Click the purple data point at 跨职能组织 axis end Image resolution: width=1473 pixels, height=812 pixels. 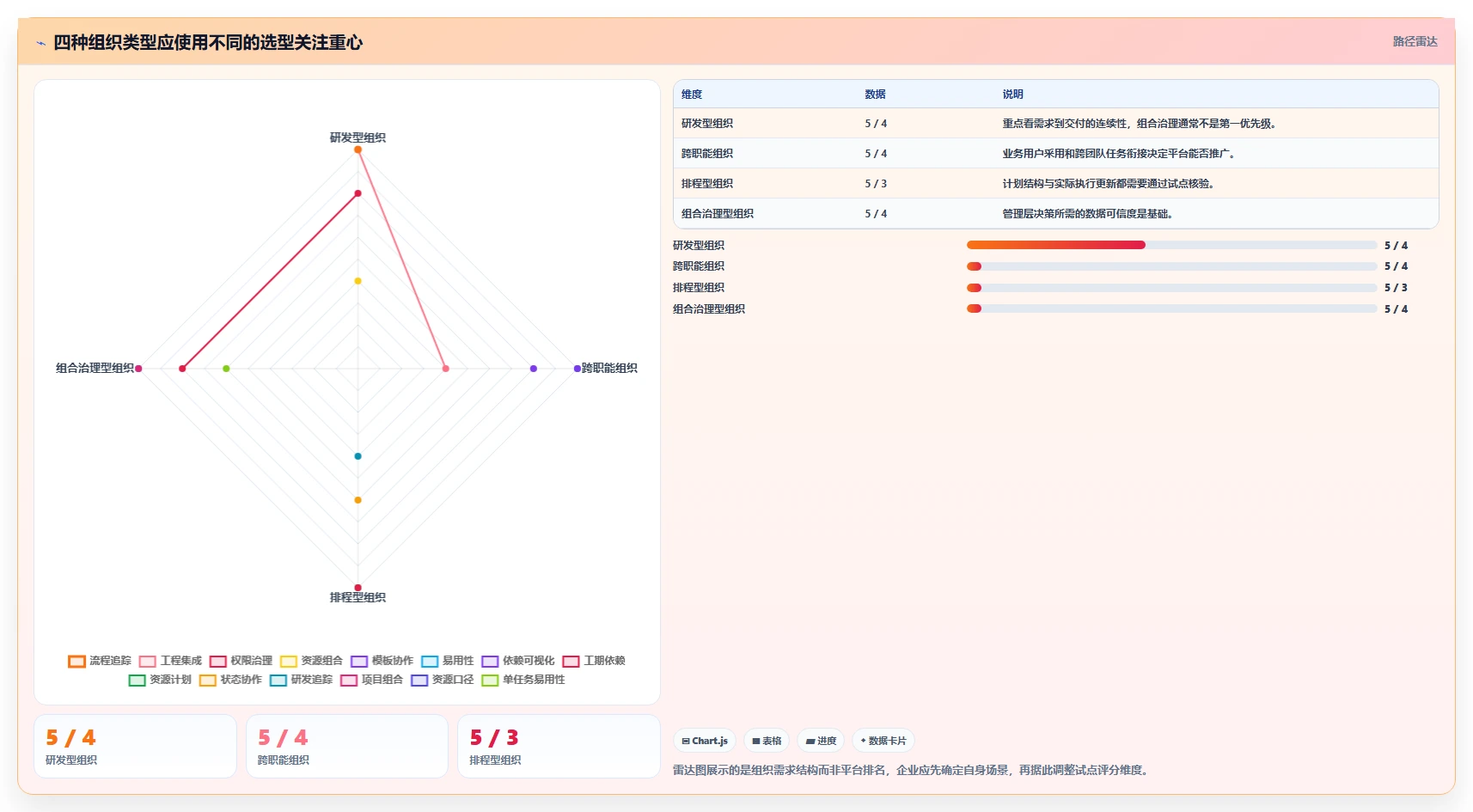point(578,369)
